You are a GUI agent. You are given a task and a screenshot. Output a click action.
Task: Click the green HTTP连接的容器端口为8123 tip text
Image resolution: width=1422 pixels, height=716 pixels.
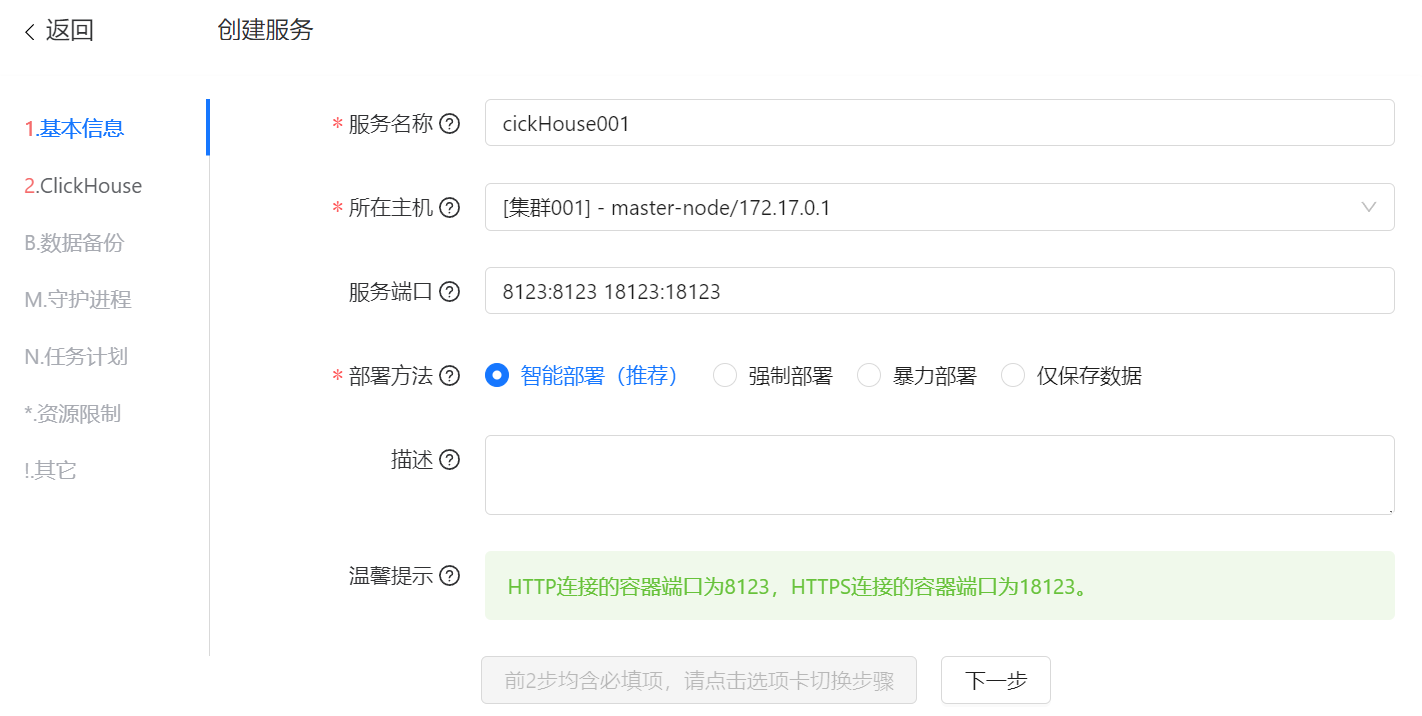point(798,586)
